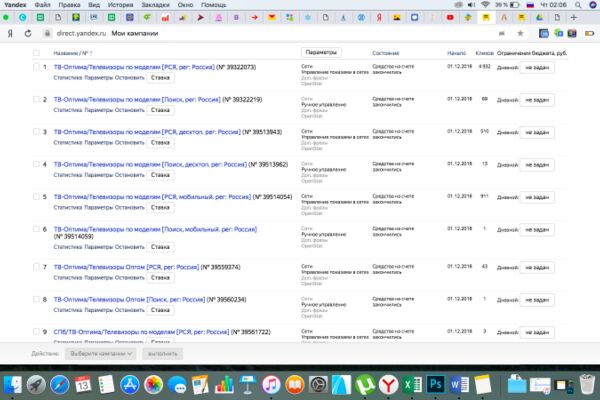Click the Yandex Я home button
The height and width of the screenshot is (400, 600).
tap(10, 33)
